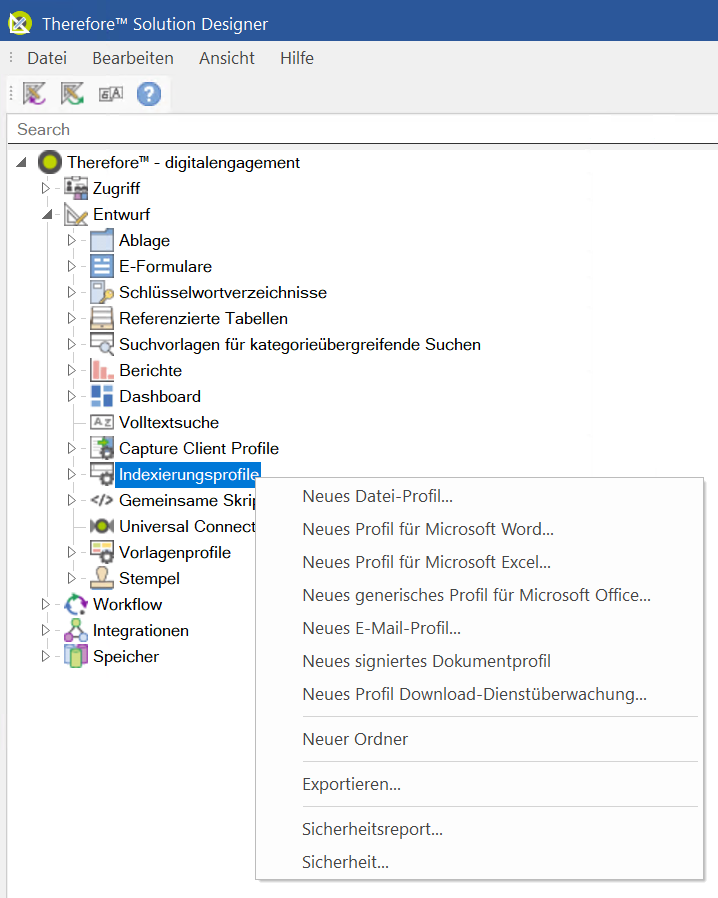Expand the Speicher node
718x898 pixels.
45,656
